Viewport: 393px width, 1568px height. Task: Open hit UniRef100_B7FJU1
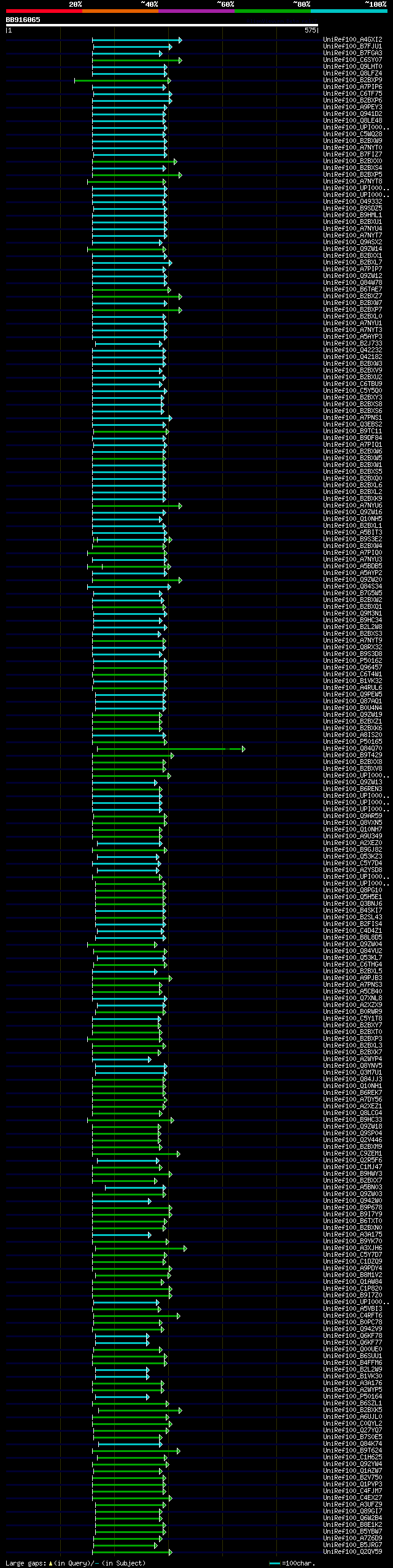[352, 47]
